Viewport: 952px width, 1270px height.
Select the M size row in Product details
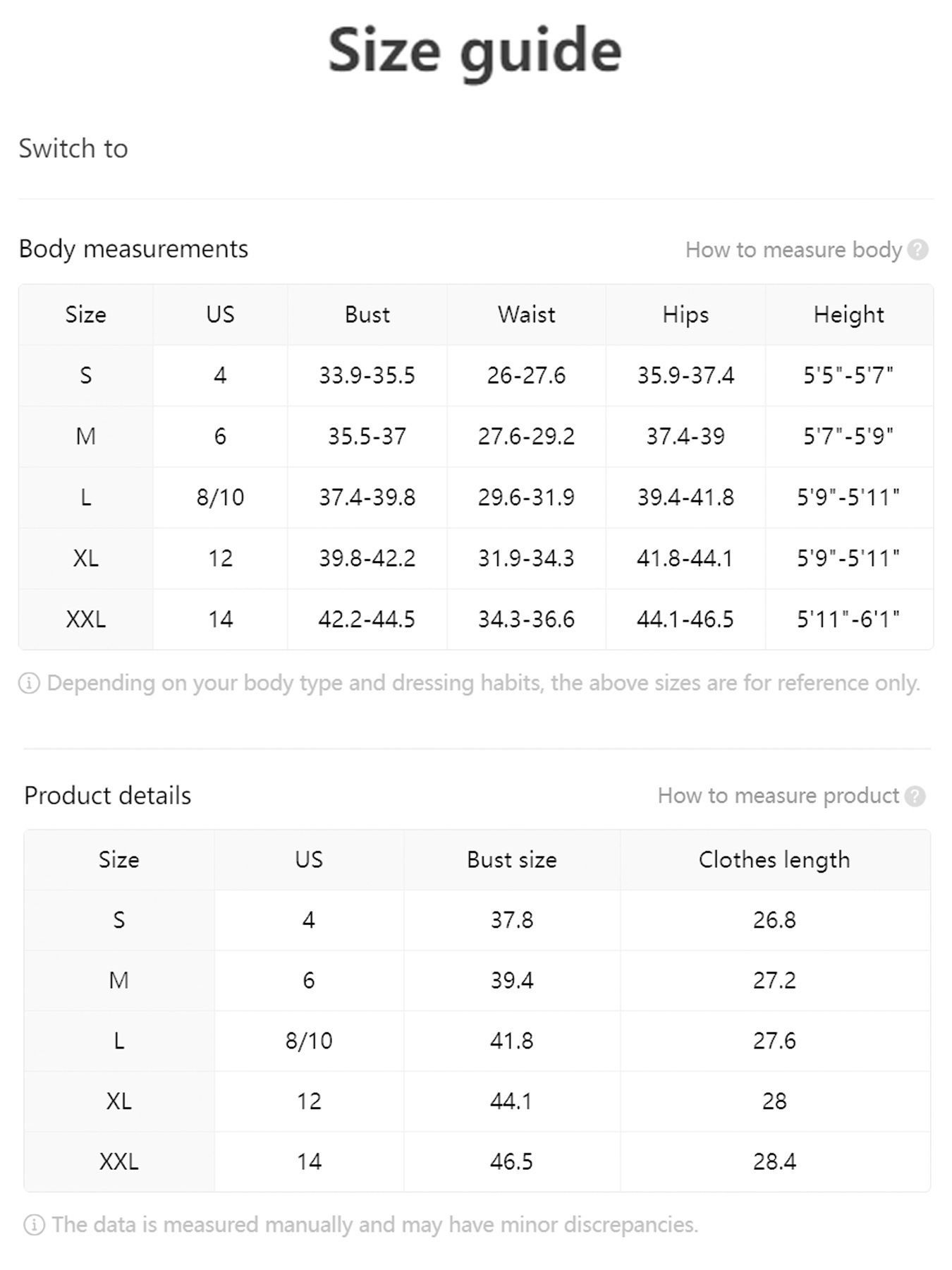point(118,980)
